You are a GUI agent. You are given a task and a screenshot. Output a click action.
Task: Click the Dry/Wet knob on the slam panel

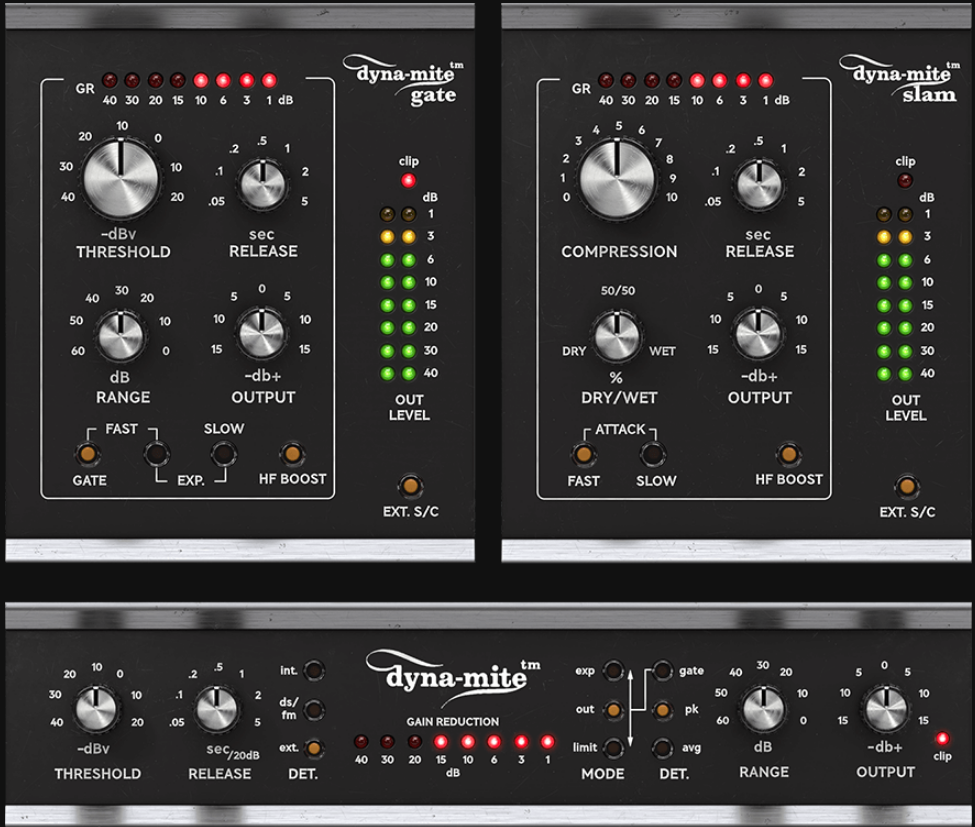click(617, 336)
